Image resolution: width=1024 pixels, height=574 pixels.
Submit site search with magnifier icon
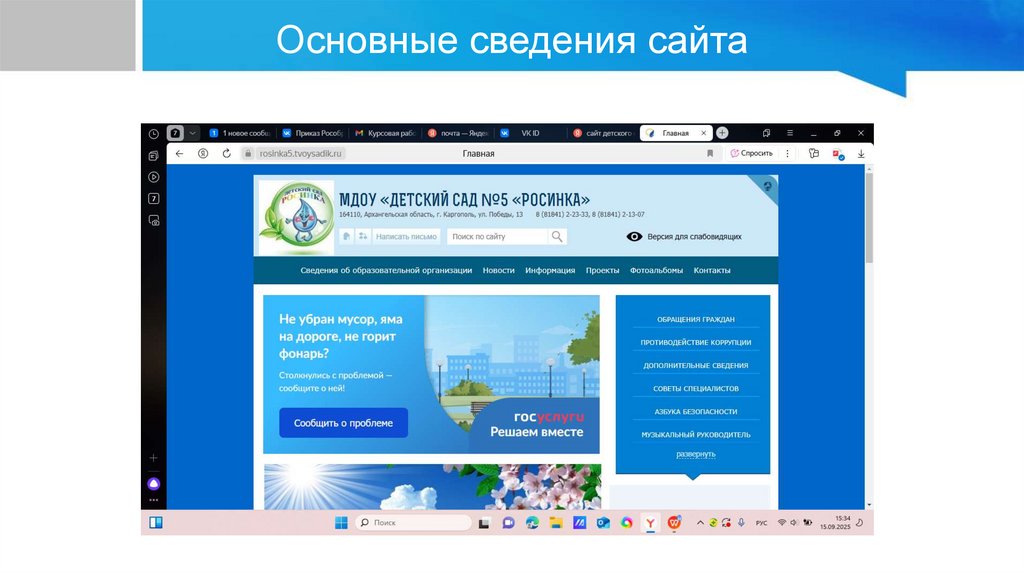pyautogui.click(x=557, y=236)
